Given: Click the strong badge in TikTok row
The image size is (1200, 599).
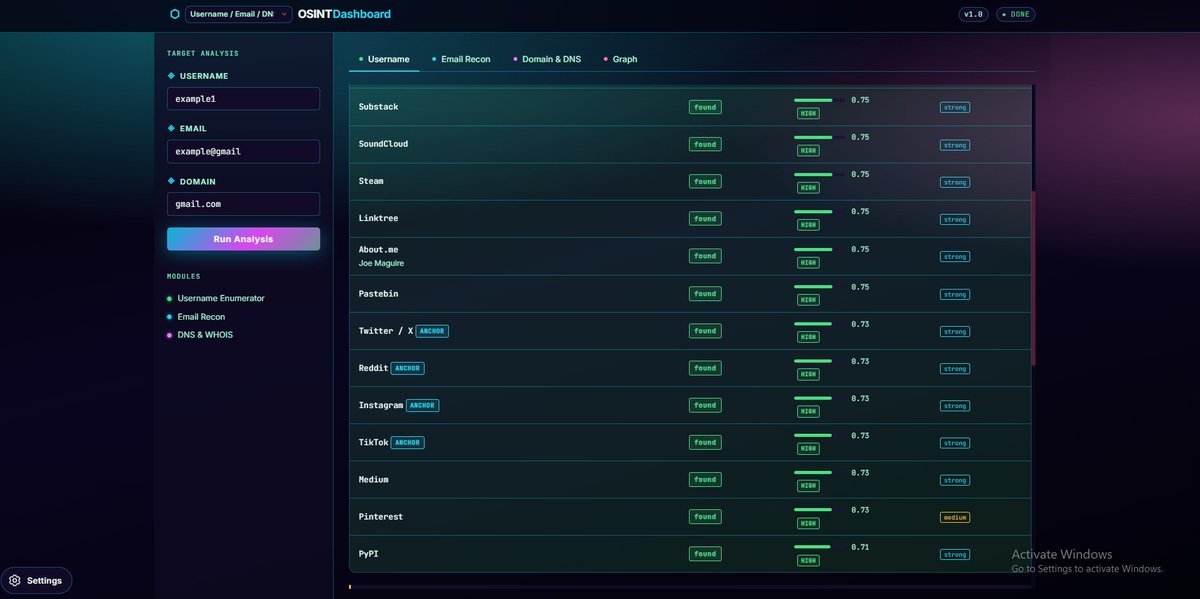Looking at the screenshot, I should tap(955, 443).
